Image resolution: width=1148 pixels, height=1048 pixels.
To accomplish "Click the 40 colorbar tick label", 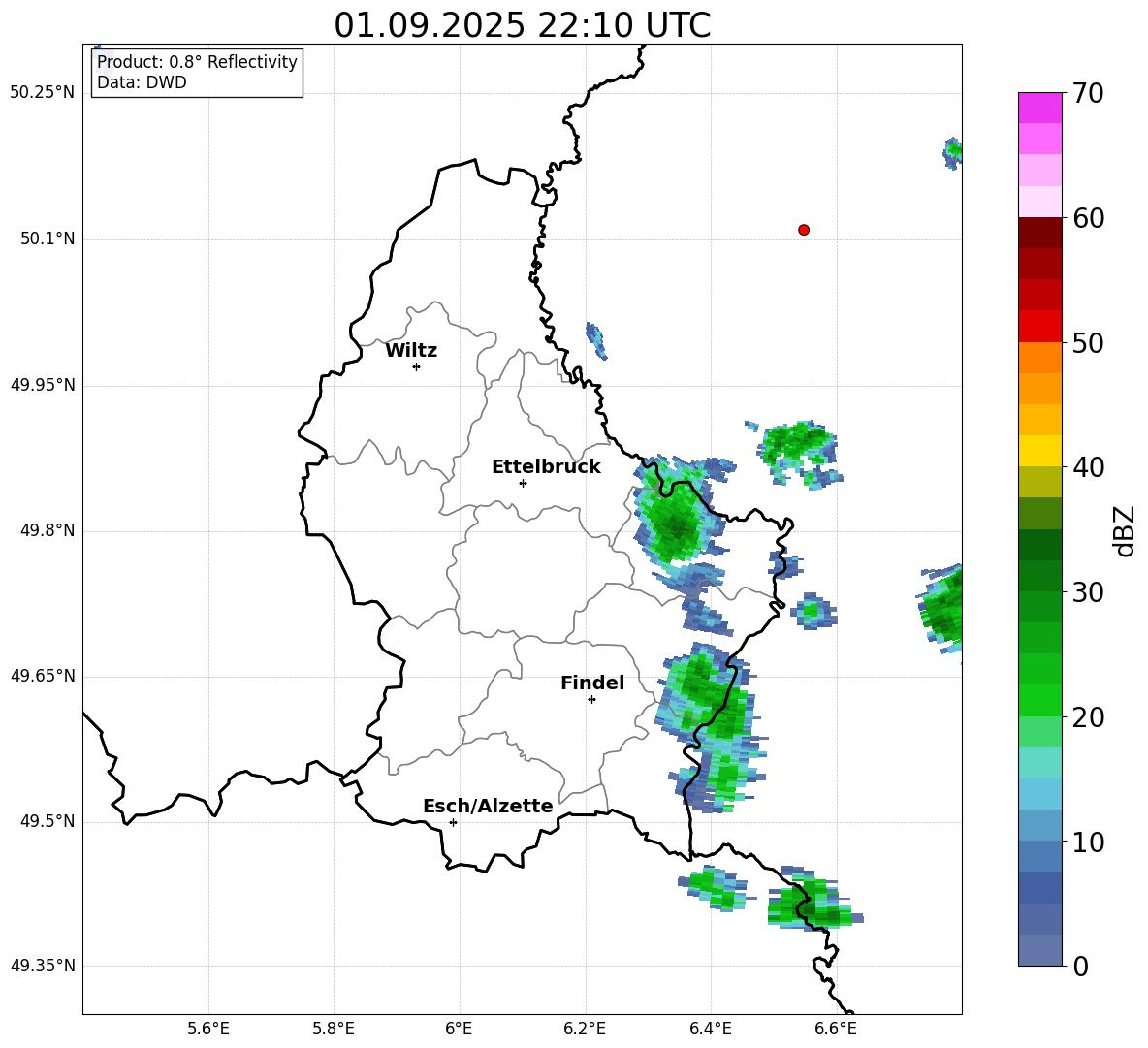I will pos(1088,467).
